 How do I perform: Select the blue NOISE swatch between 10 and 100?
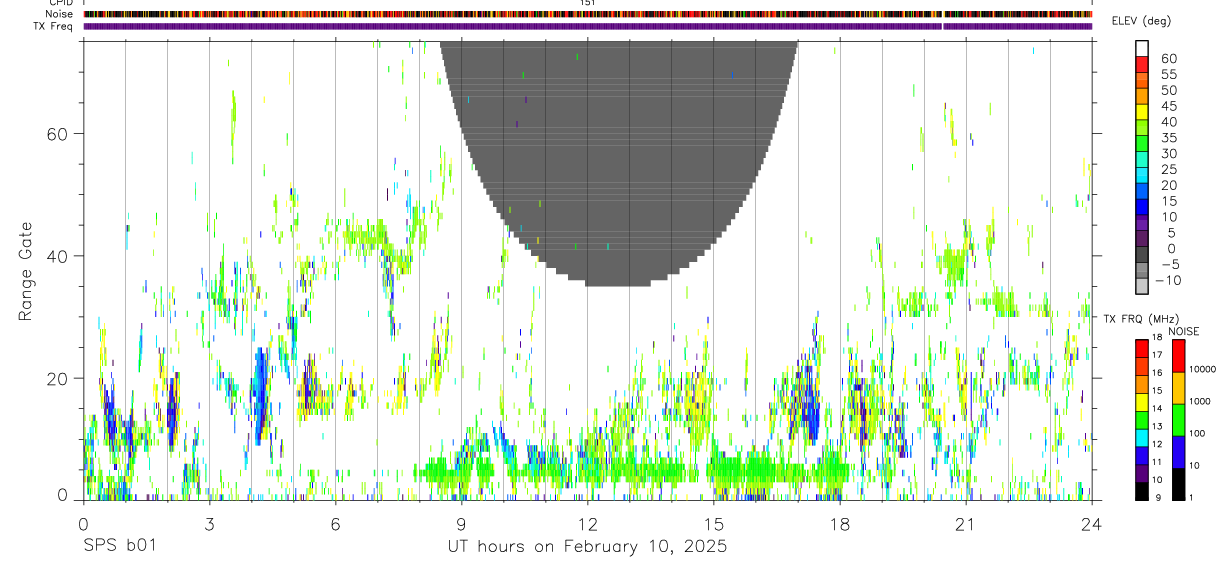pyautogui.click(x=1178, y=451)
